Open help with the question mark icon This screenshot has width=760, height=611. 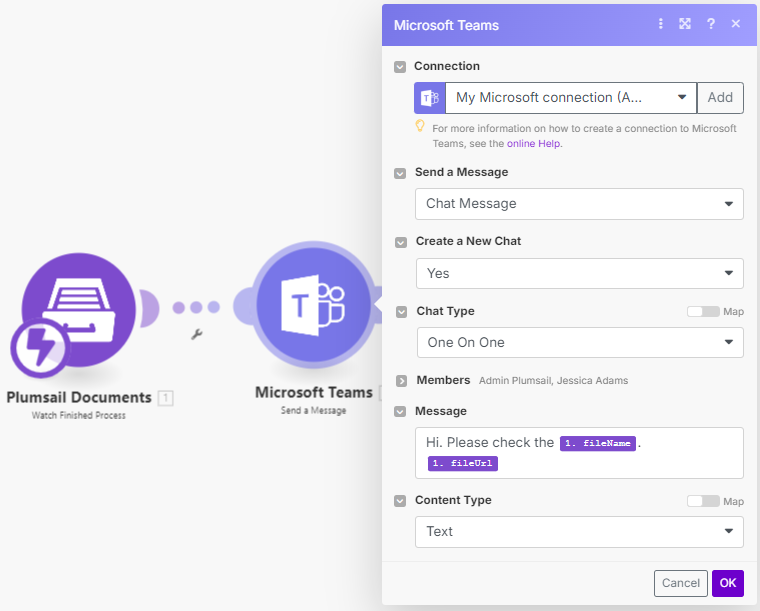[x=711, y=24]
